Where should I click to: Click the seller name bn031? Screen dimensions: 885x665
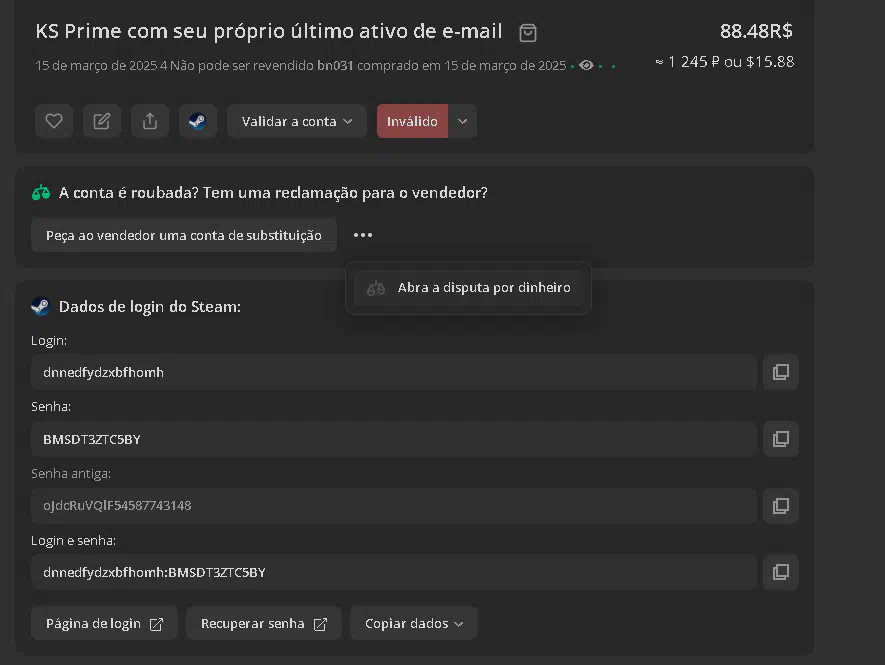pos(335,65)
